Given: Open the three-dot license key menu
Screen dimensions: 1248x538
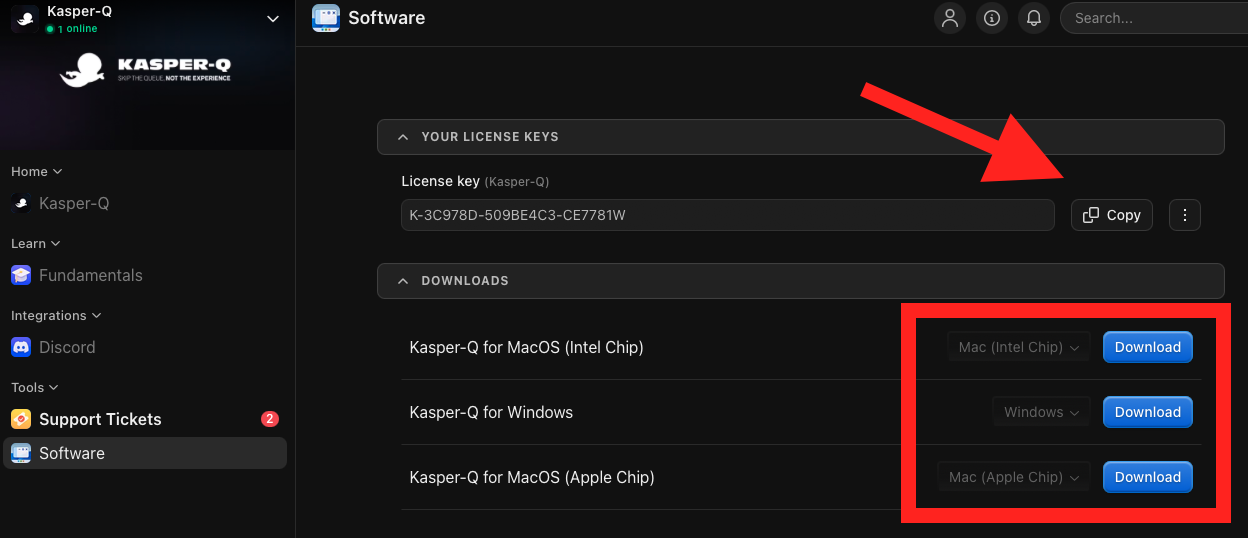Looking at the screenshot, I should coord(1185,215).
